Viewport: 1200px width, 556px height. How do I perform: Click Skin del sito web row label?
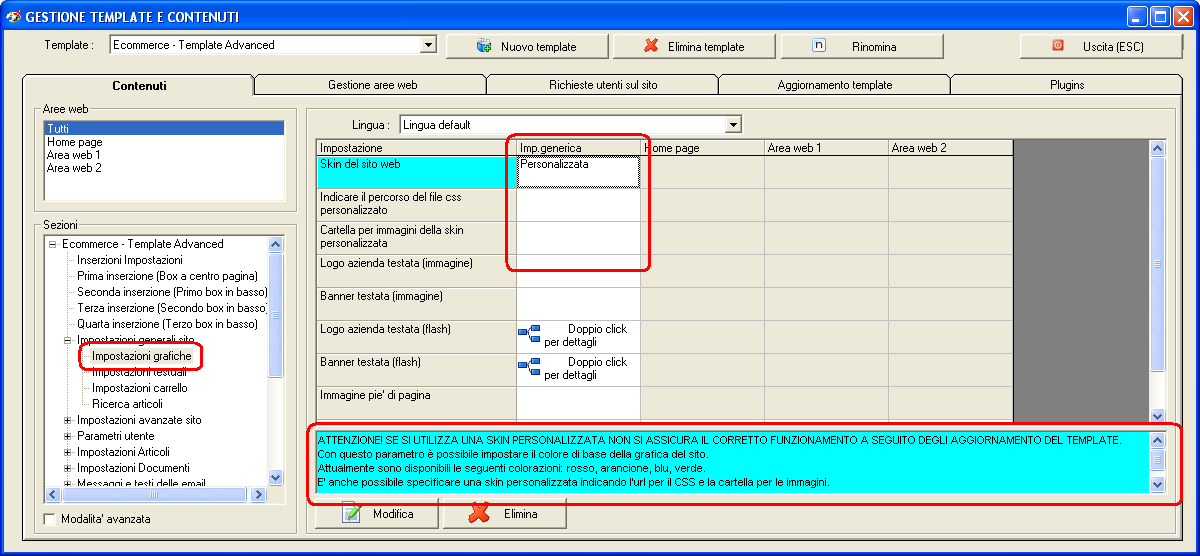416,172
